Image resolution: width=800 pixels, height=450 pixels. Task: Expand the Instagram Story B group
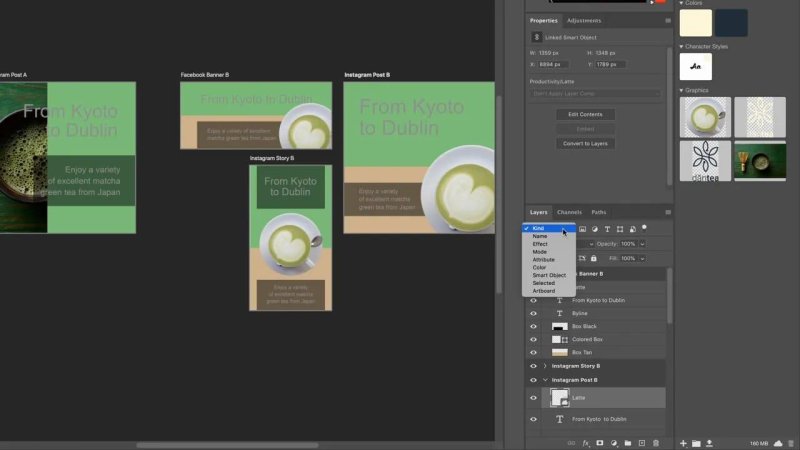(x=545, y=366)
